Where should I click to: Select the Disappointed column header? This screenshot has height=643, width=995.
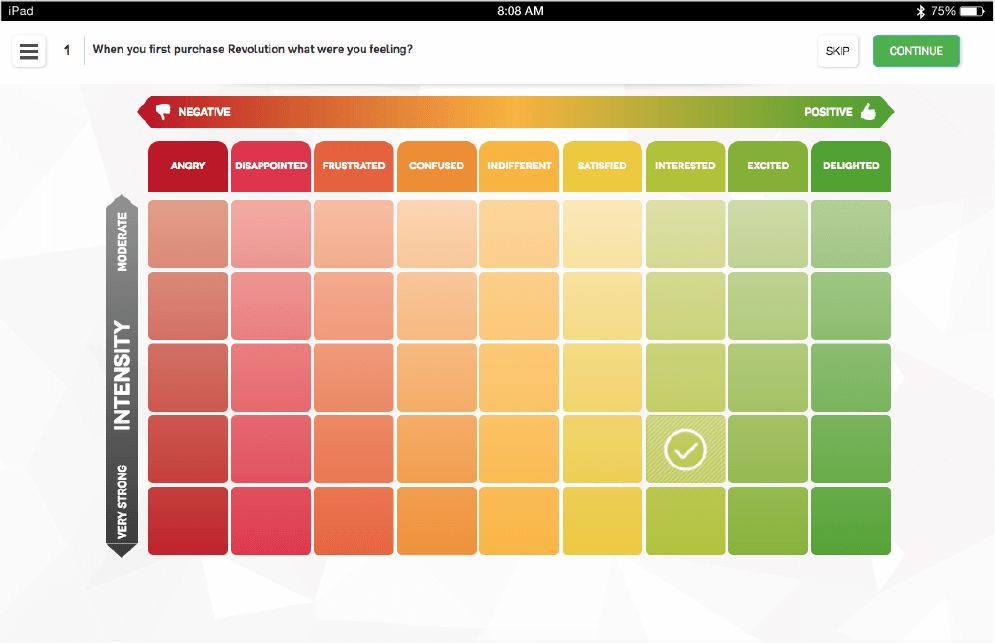[270, 166]
